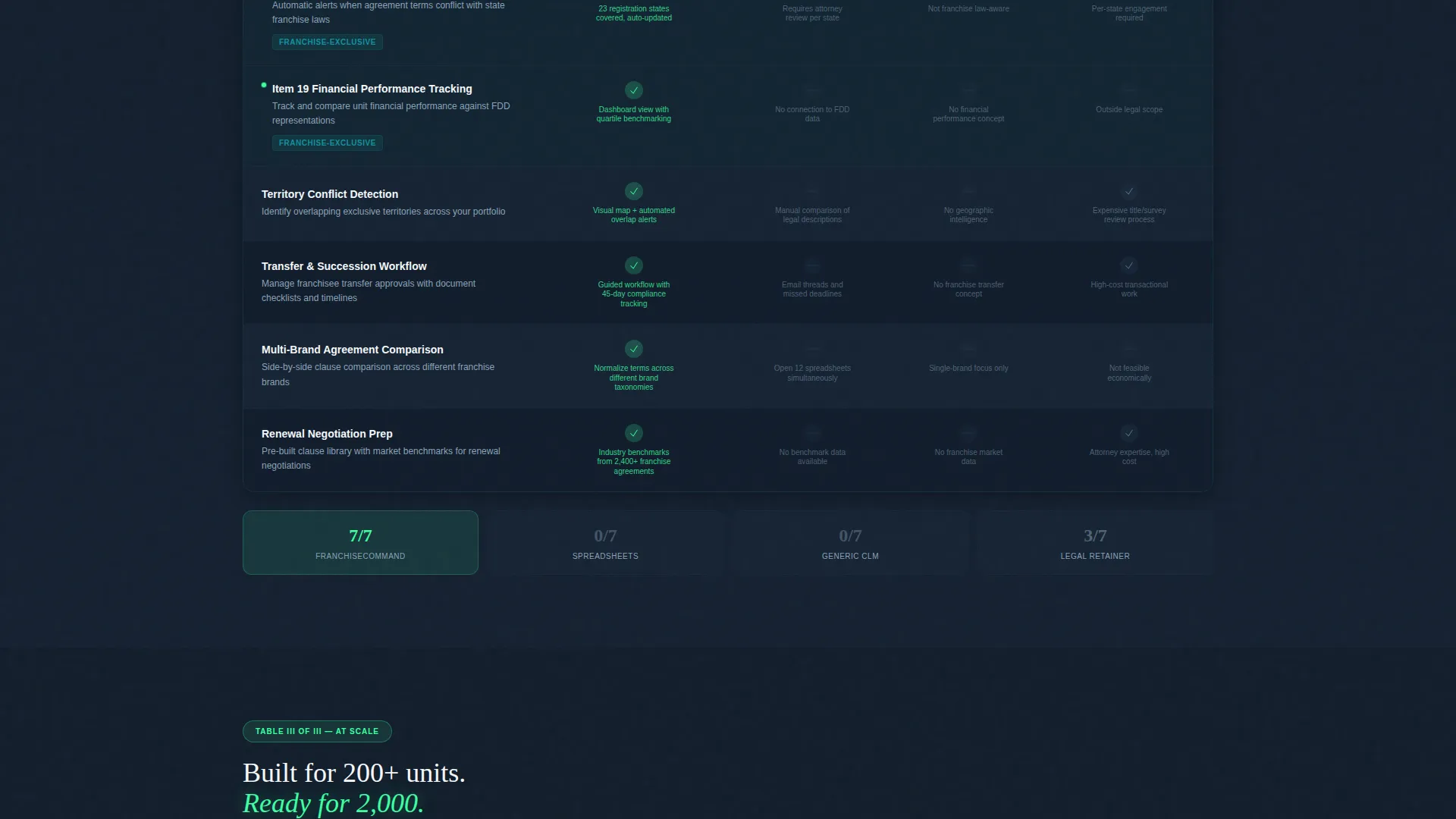Viewport: 1456px width, 819px height.
Task: Click the 'Multi-Brand Agreement Comparison' feature title
Action: [353, 350]
